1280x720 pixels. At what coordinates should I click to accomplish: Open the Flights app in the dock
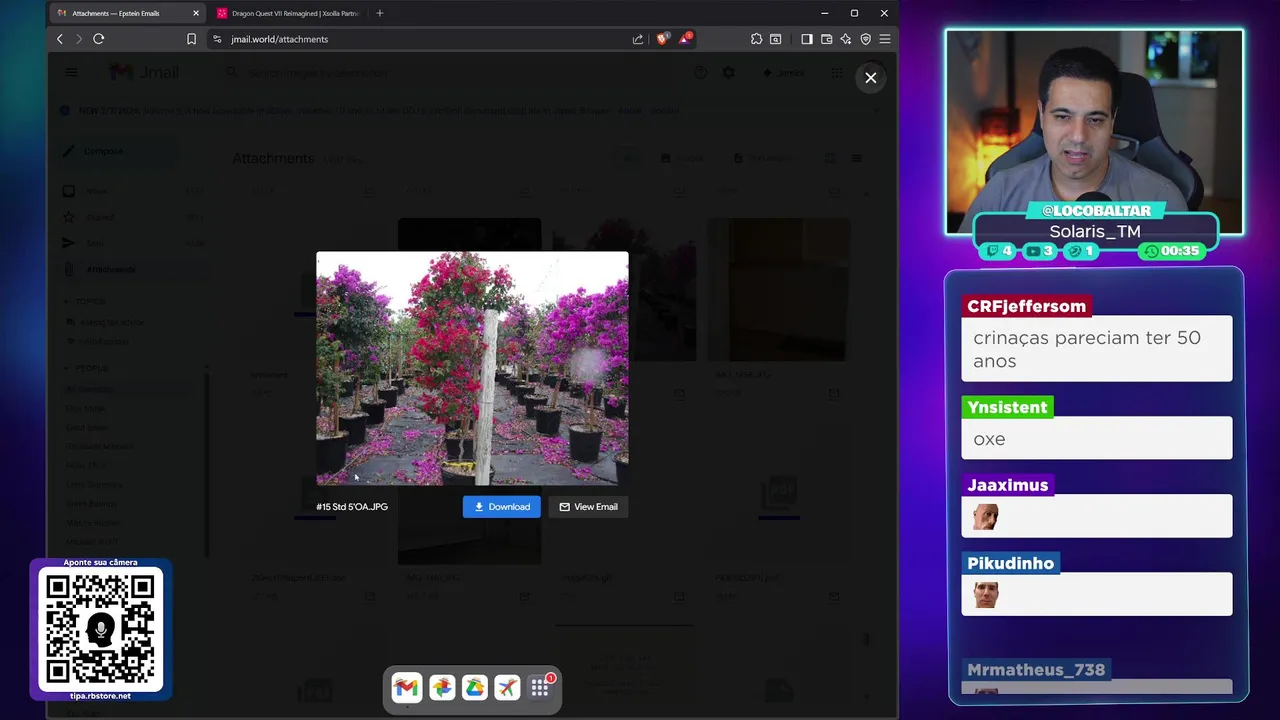tap(507, 687)
